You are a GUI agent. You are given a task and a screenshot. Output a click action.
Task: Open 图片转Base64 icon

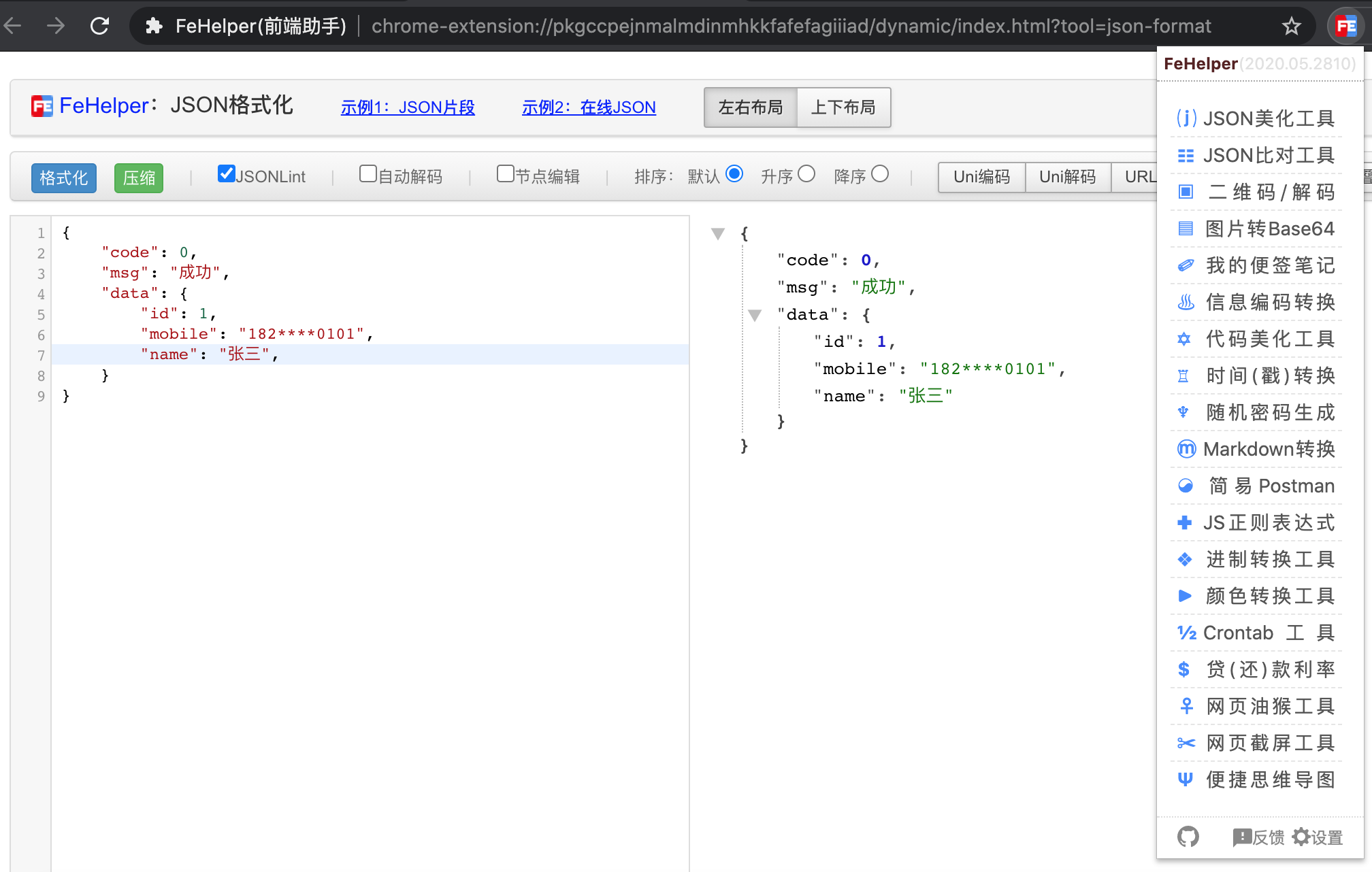[x=1186, y=229]
